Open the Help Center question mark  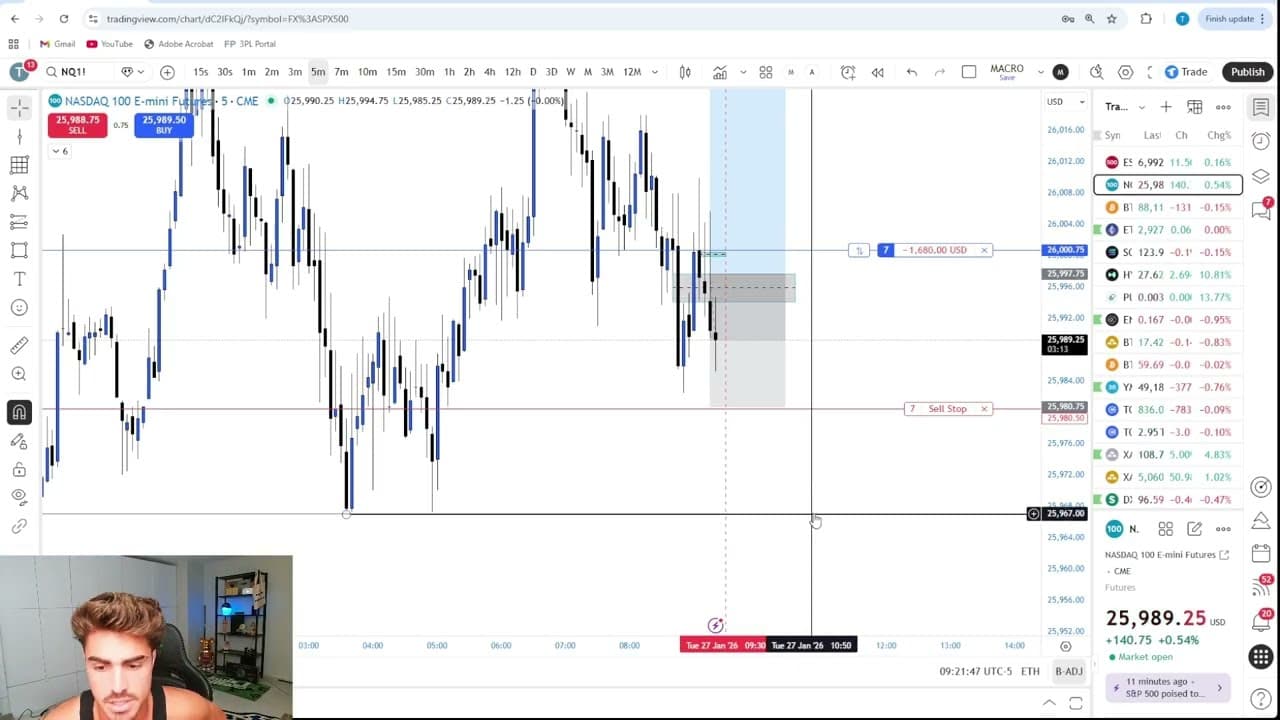(x=1261, y=699)
